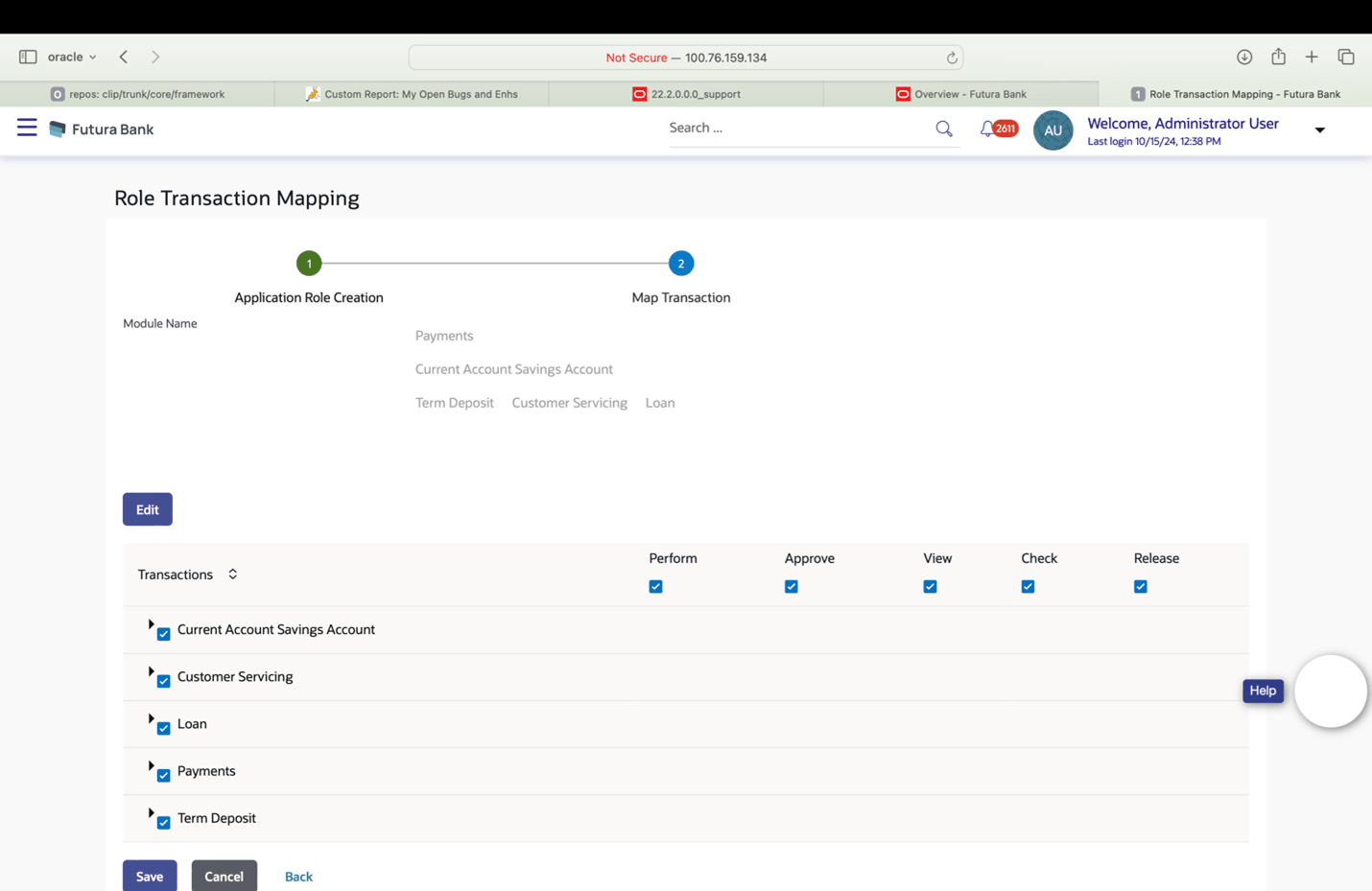This screenshot has height=891, width=1372.
Task: Uncheck Current Account Savings Account row
Action: (x=164, y=634)
